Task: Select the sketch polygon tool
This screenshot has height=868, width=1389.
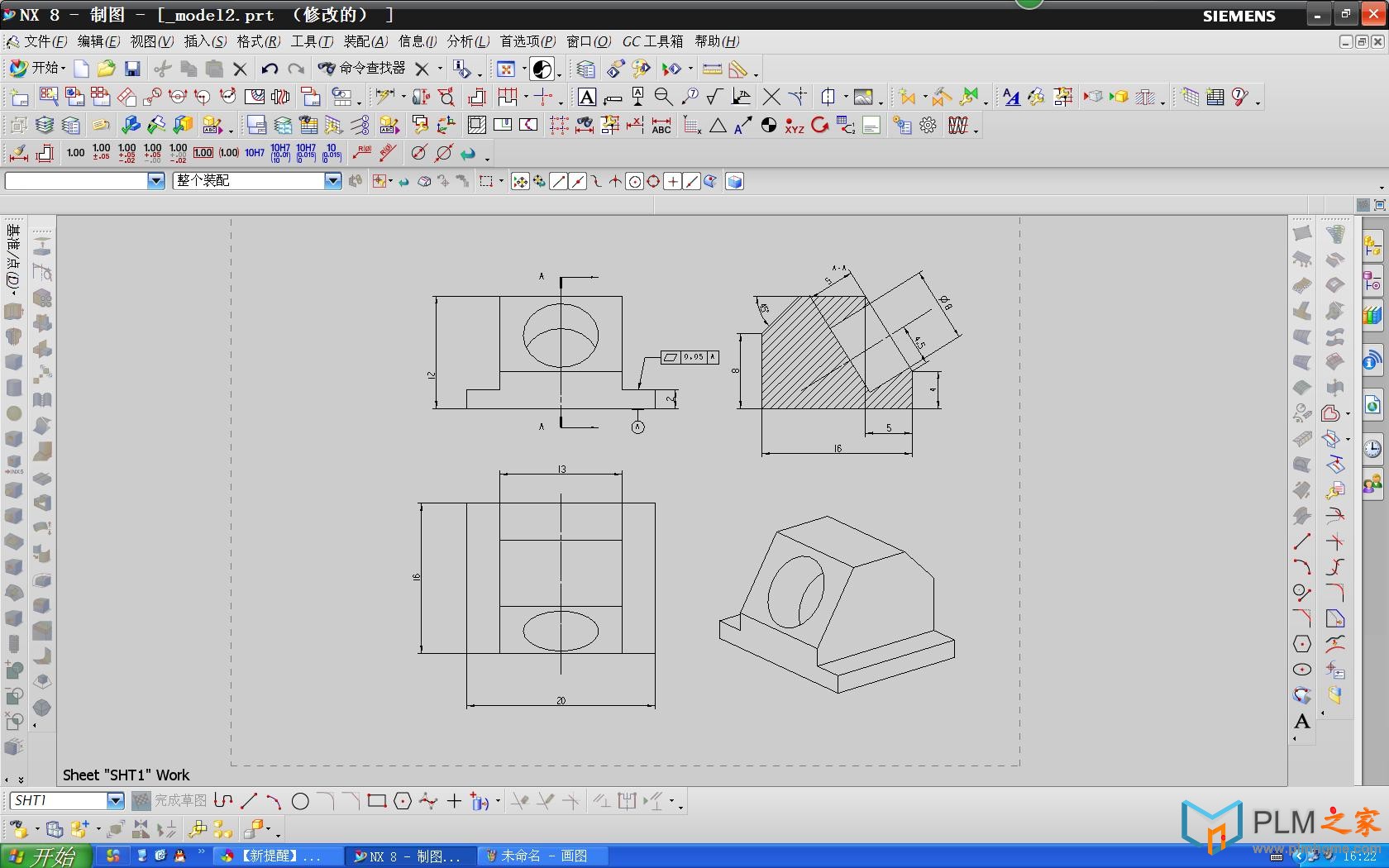Action: coord(403,801)
